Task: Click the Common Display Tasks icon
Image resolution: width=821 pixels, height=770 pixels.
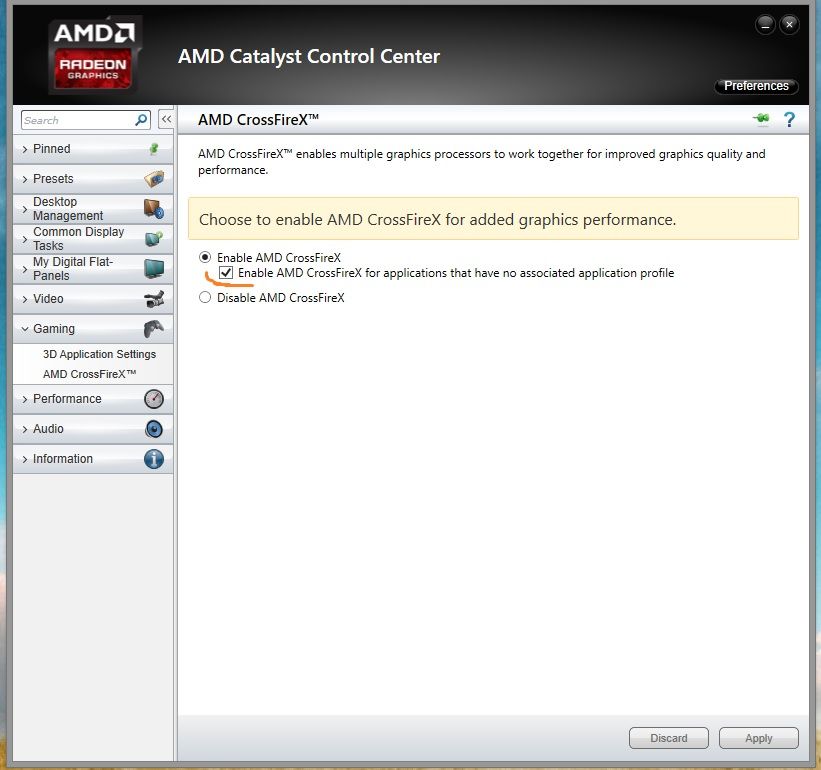Action: pyautogui.click(x=154, y=239)
